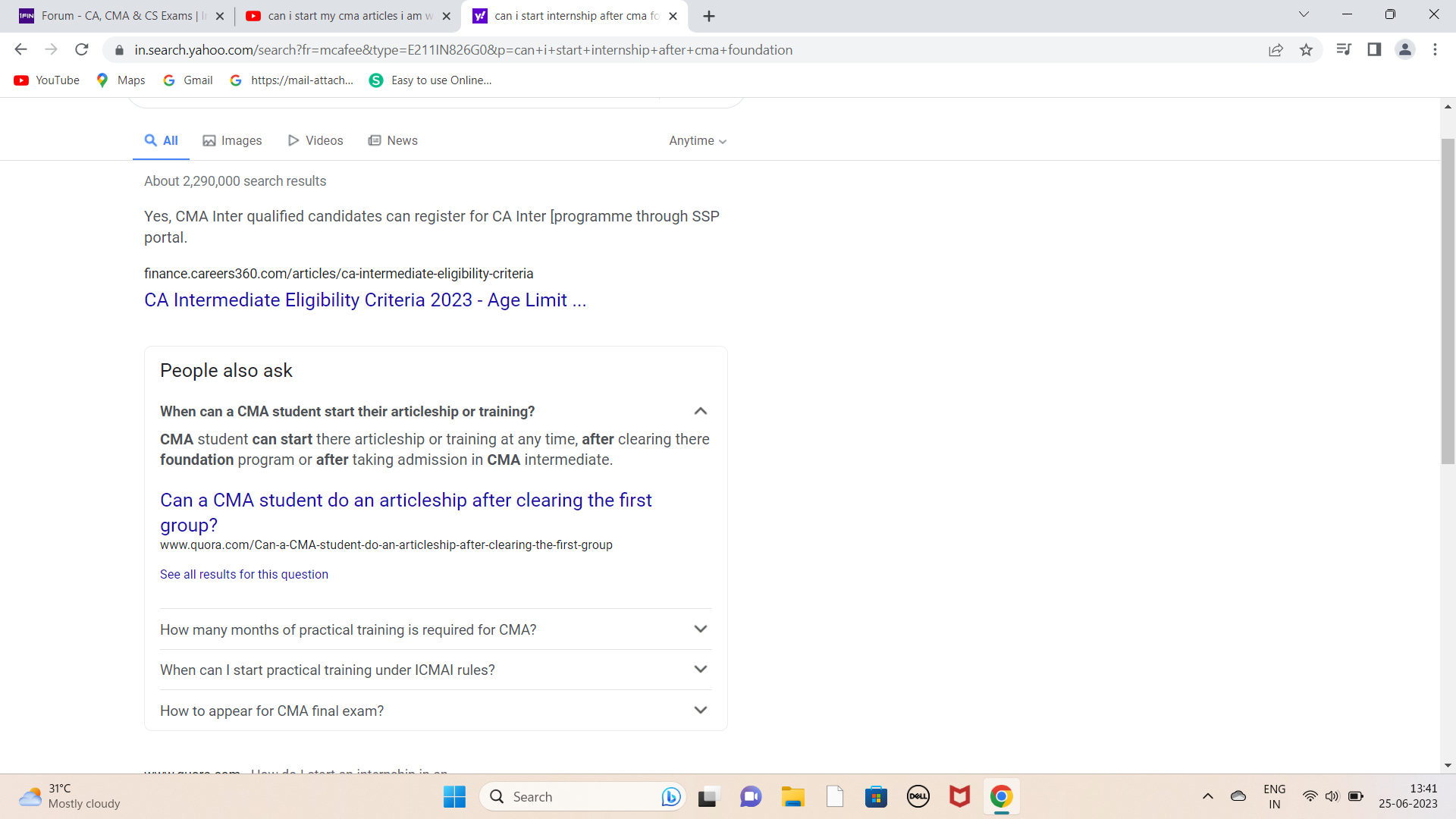This screenshot has width=1456, height=819.
Task: Click the share page icon in address bar
Action: click(x=1276, y=50)
